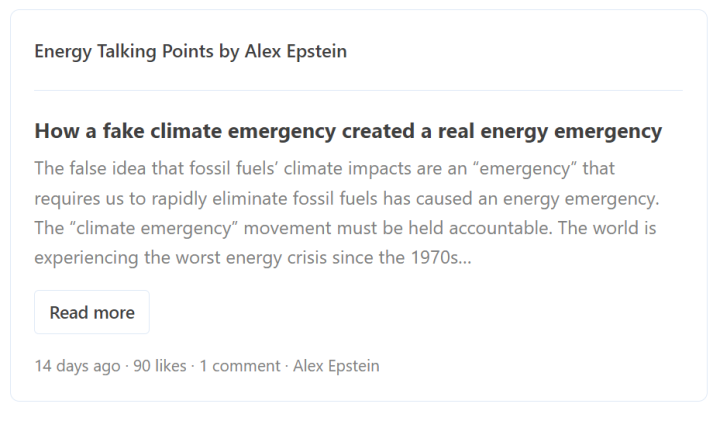This screenshot has height=421, width=720.
Task: Click the '90 likes' count
Action: tap(160, 366)
